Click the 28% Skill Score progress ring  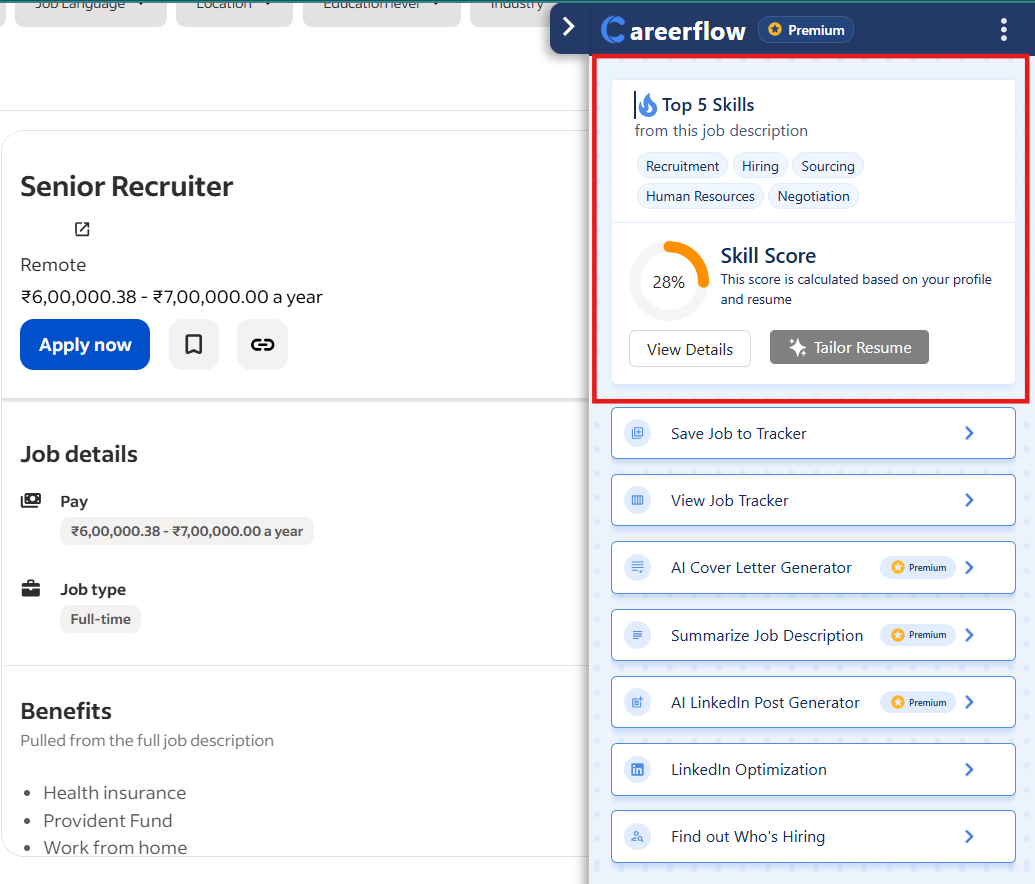pos(668,280)
